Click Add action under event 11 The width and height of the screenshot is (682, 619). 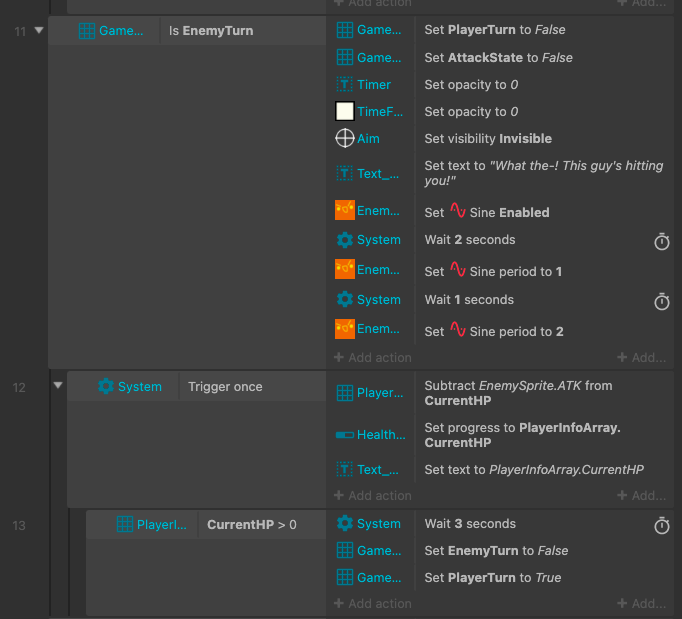tap(373, 358)
